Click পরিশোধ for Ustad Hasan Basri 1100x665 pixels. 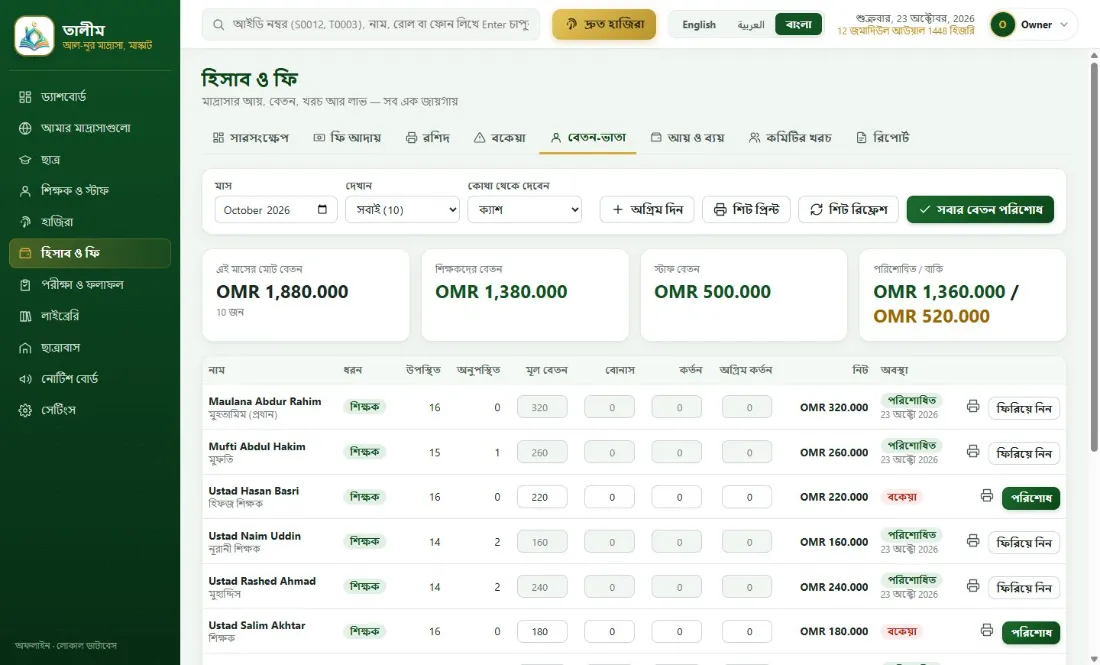click(x=1031, y=498)
